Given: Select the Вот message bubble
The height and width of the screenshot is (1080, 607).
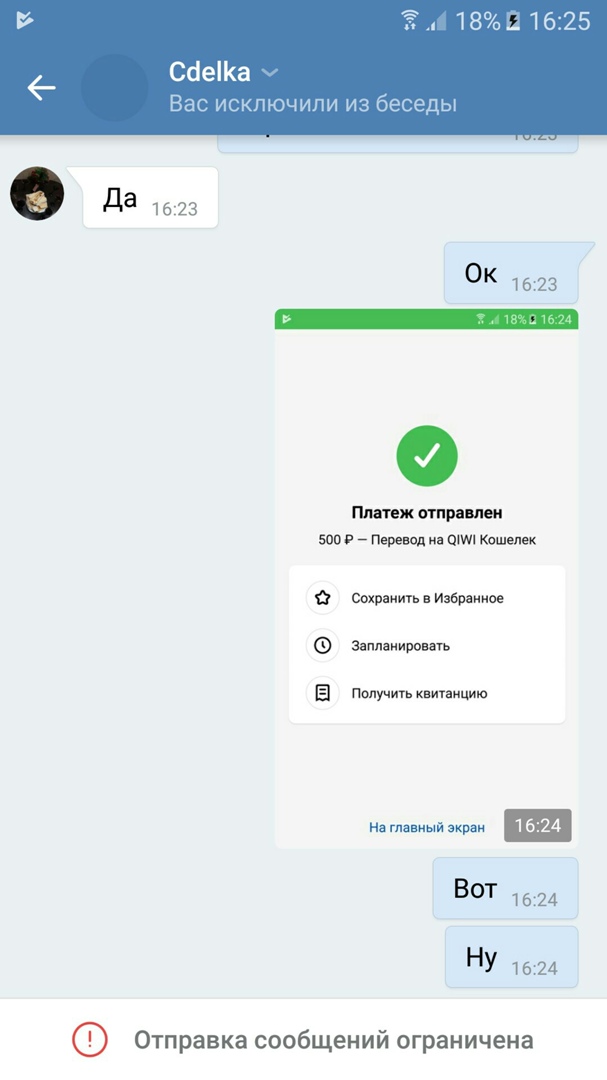Looking at the screenshot, I should pyautogui.click(x=505, y=888).
